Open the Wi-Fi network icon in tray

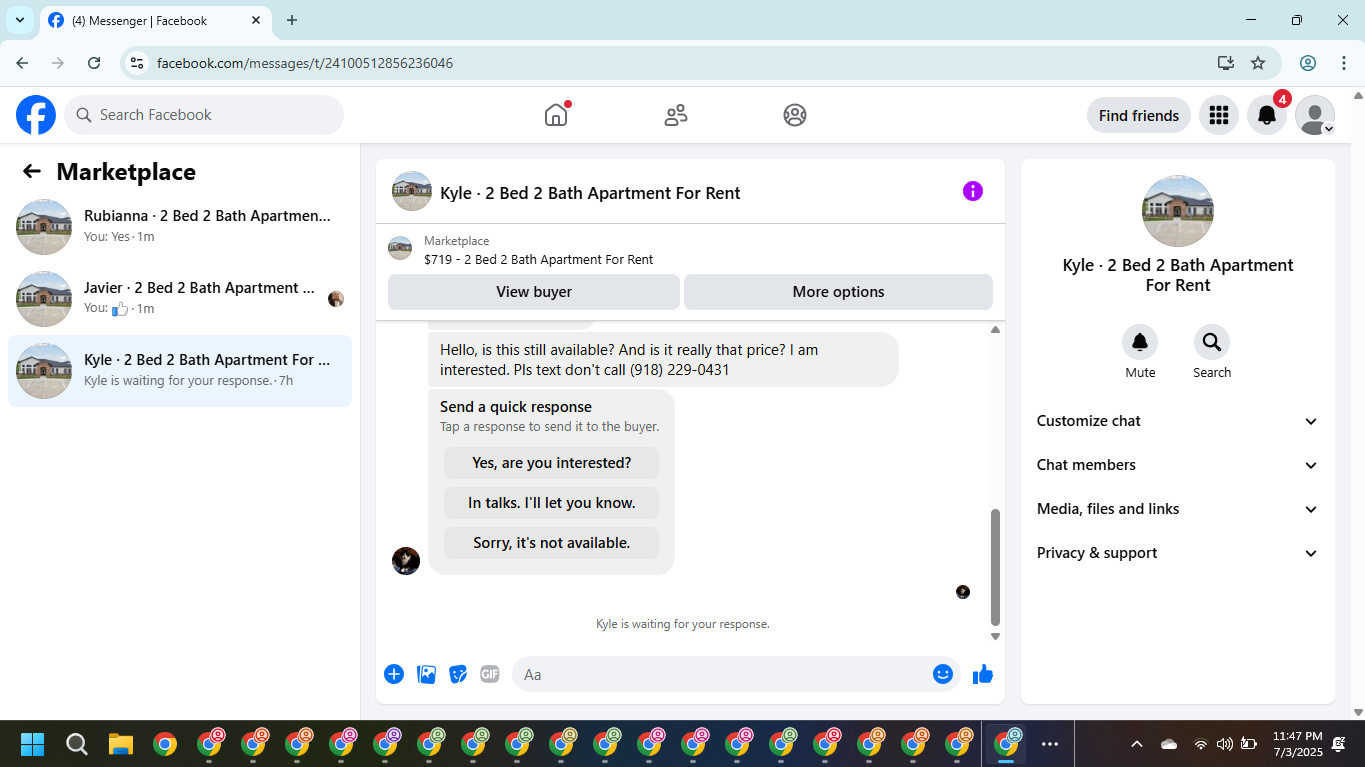pos(1200,744)
